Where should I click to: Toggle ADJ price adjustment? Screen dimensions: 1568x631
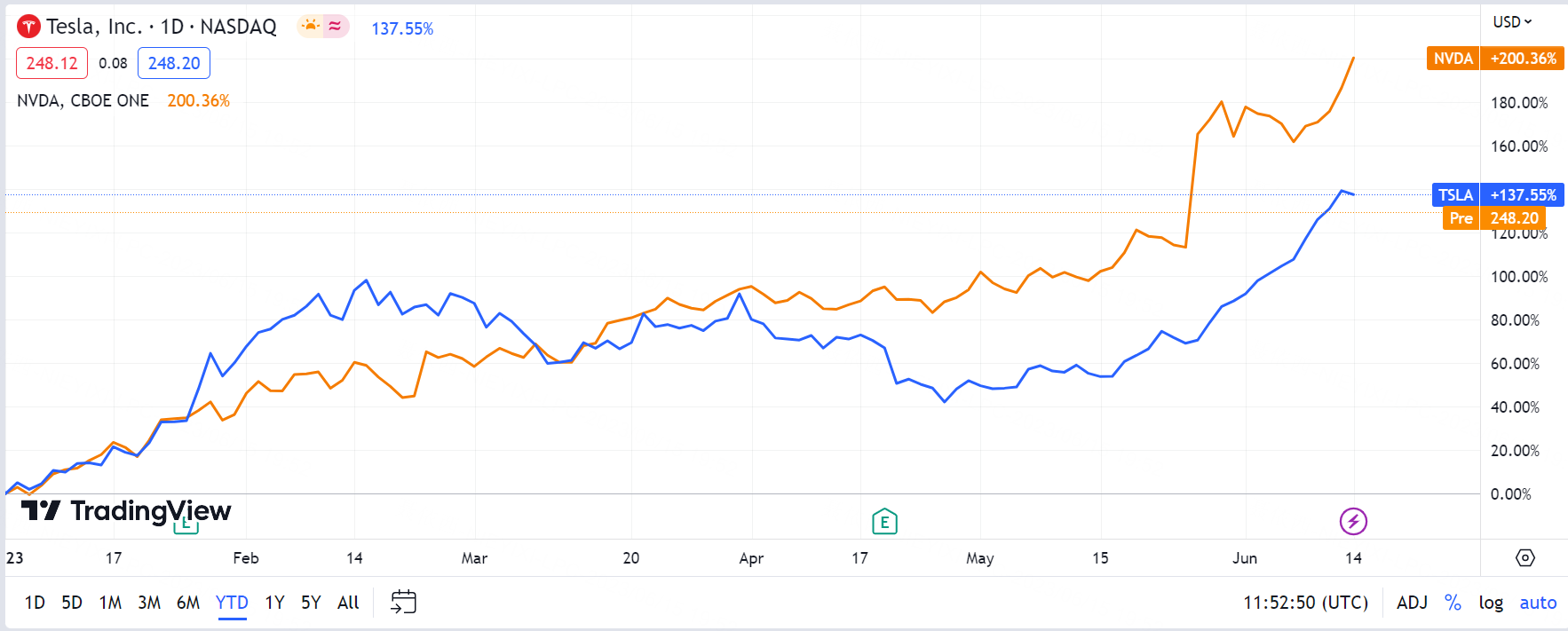(x=1412, y=603)
